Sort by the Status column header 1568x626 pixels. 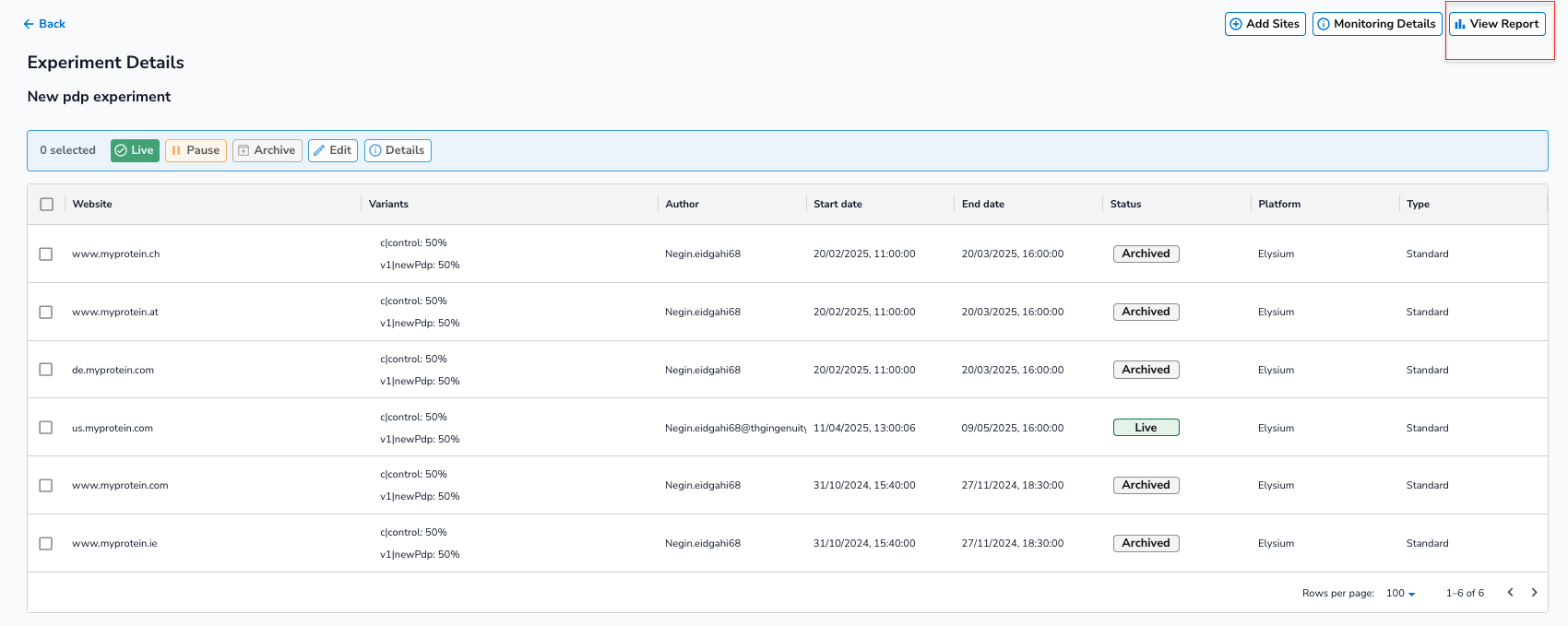click(1125, 205)
